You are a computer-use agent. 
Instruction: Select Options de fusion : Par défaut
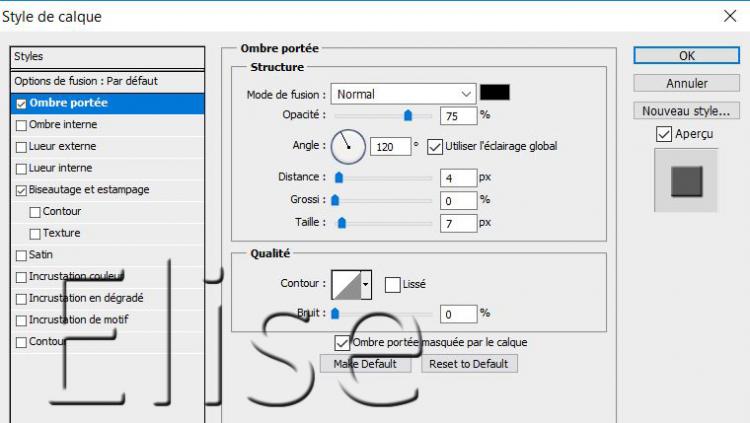85,80
